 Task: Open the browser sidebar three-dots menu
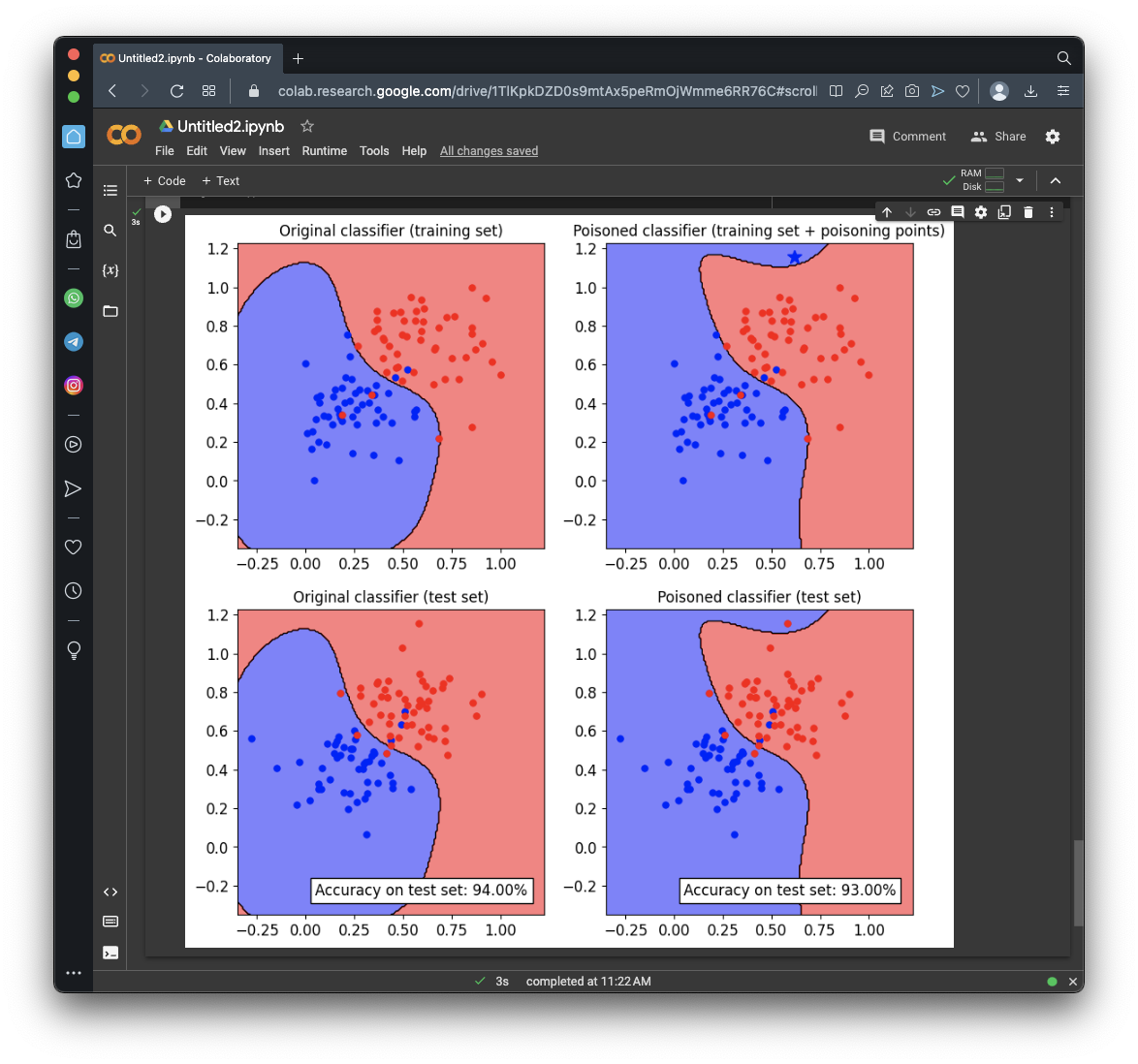[x=74, y=973]
